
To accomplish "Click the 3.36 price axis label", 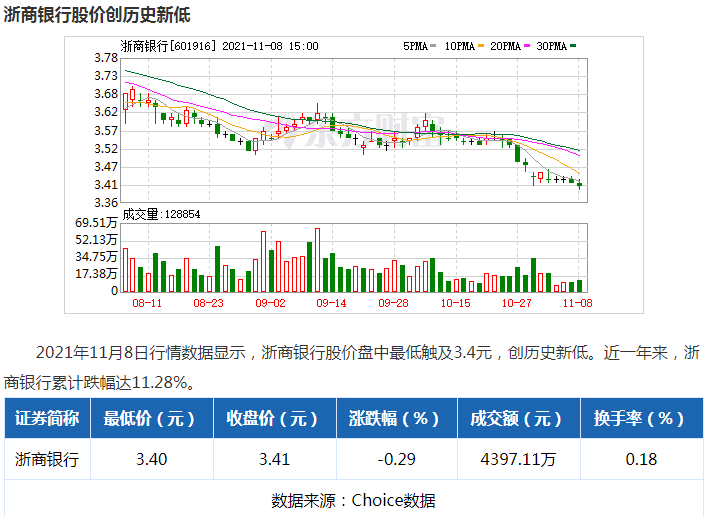I will pyautogui.click(x=106, y=203).
